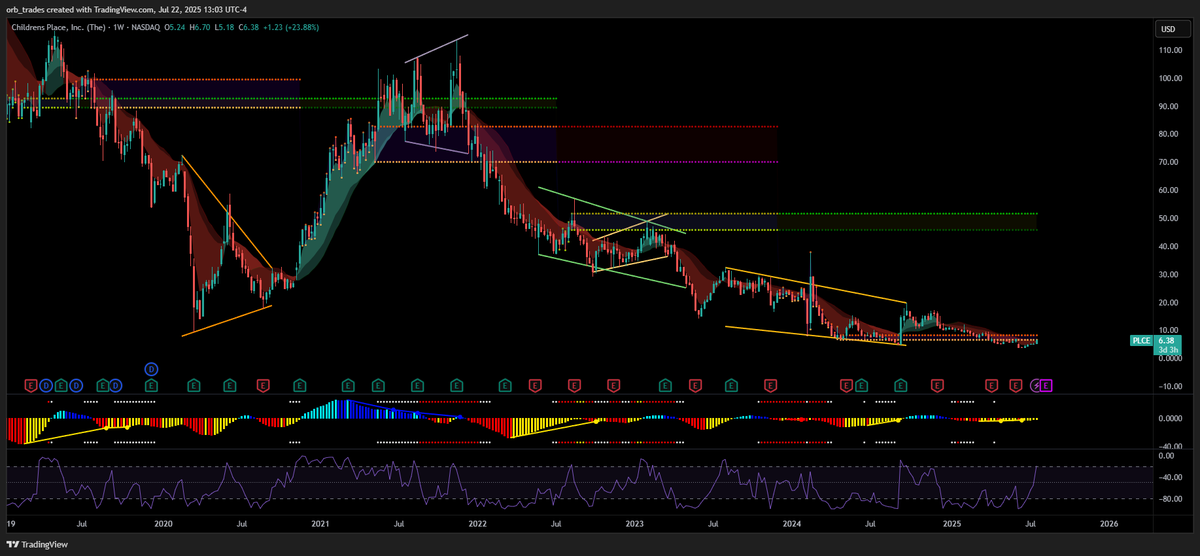Click the purple lightning bolt event marker
The image size is (1200, 556).
[1037, 384]
